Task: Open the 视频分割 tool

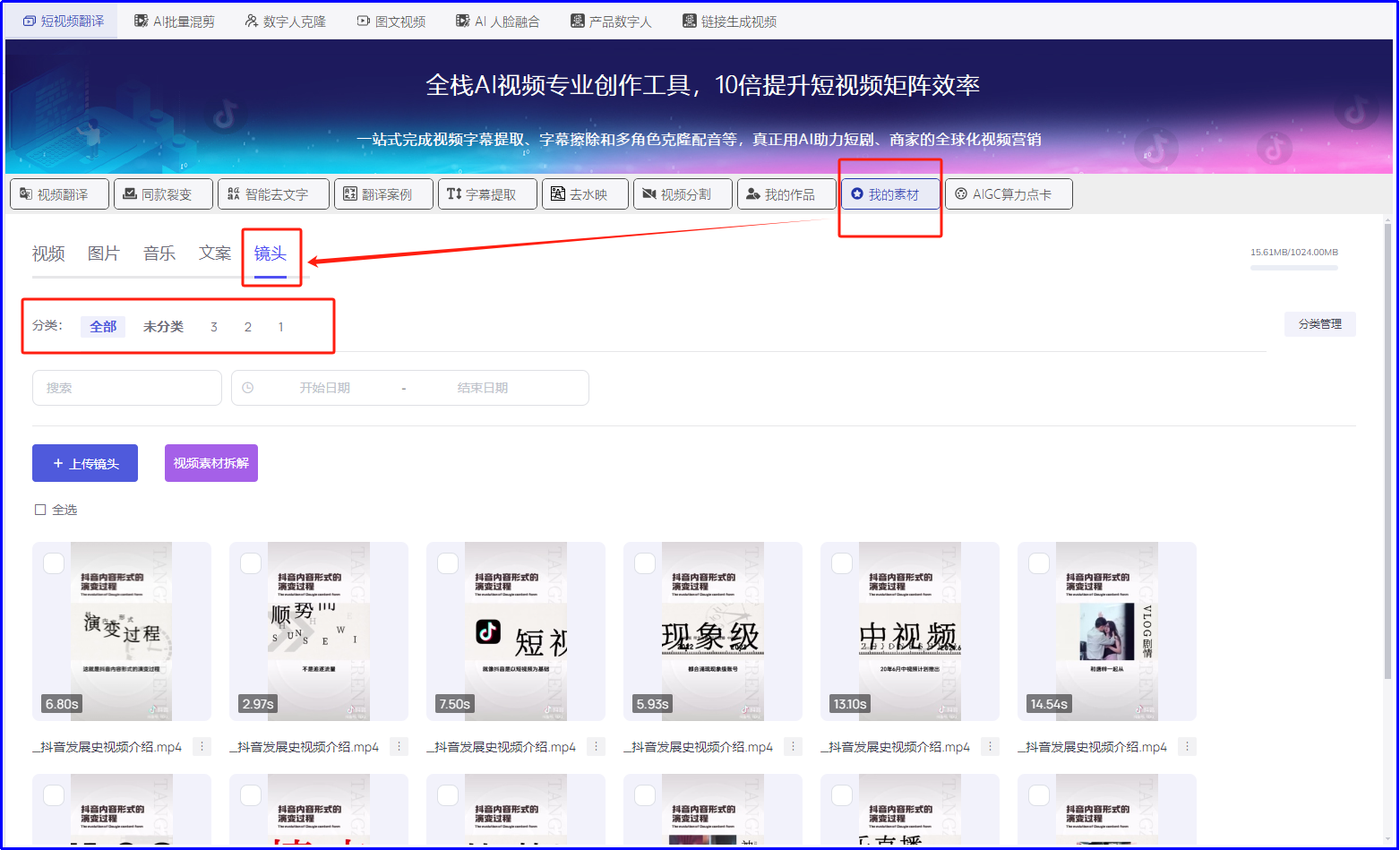Action: tap(683, 193)
